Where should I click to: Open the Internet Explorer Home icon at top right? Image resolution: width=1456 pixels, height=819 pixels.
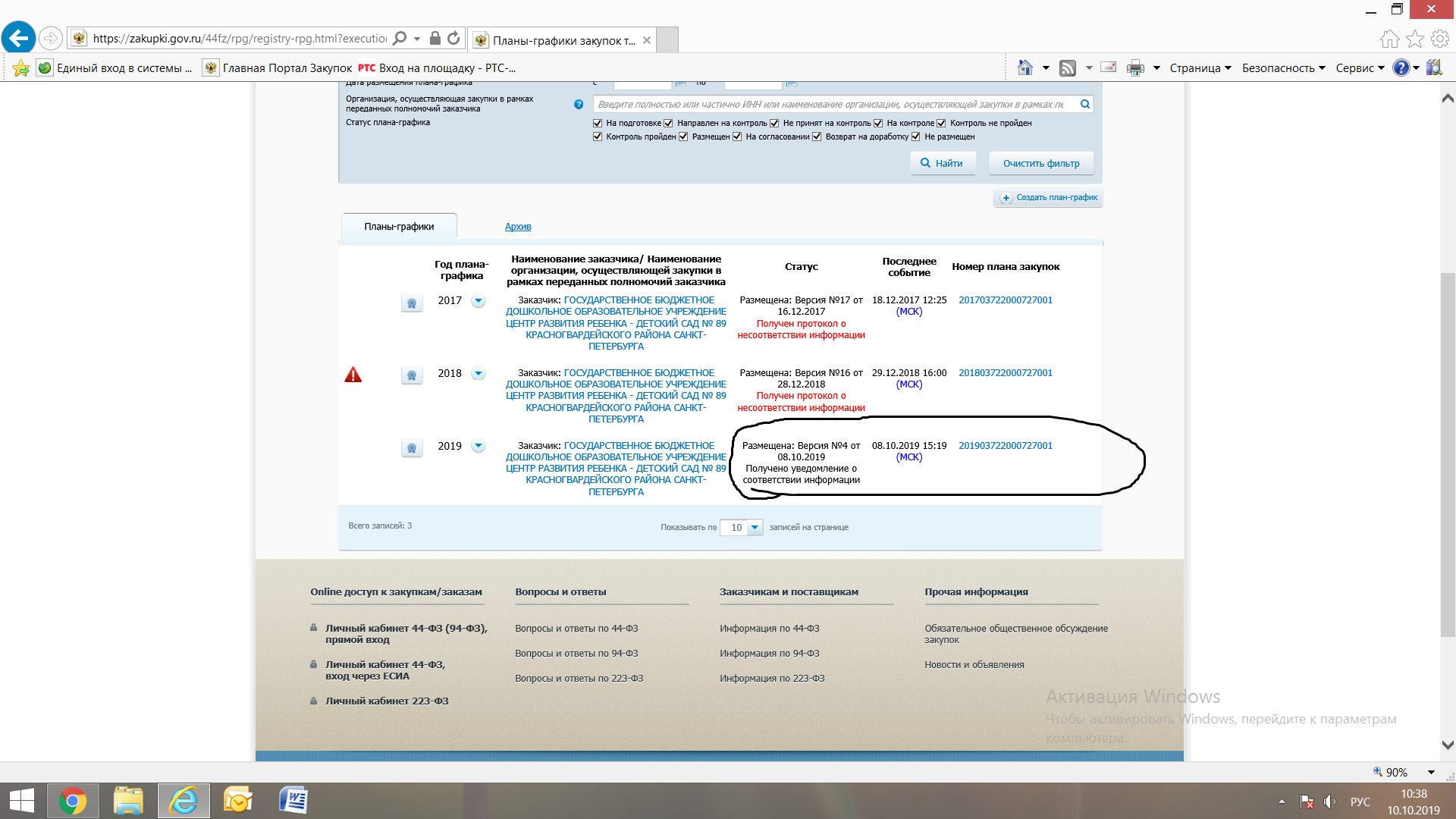(1389, 39)
